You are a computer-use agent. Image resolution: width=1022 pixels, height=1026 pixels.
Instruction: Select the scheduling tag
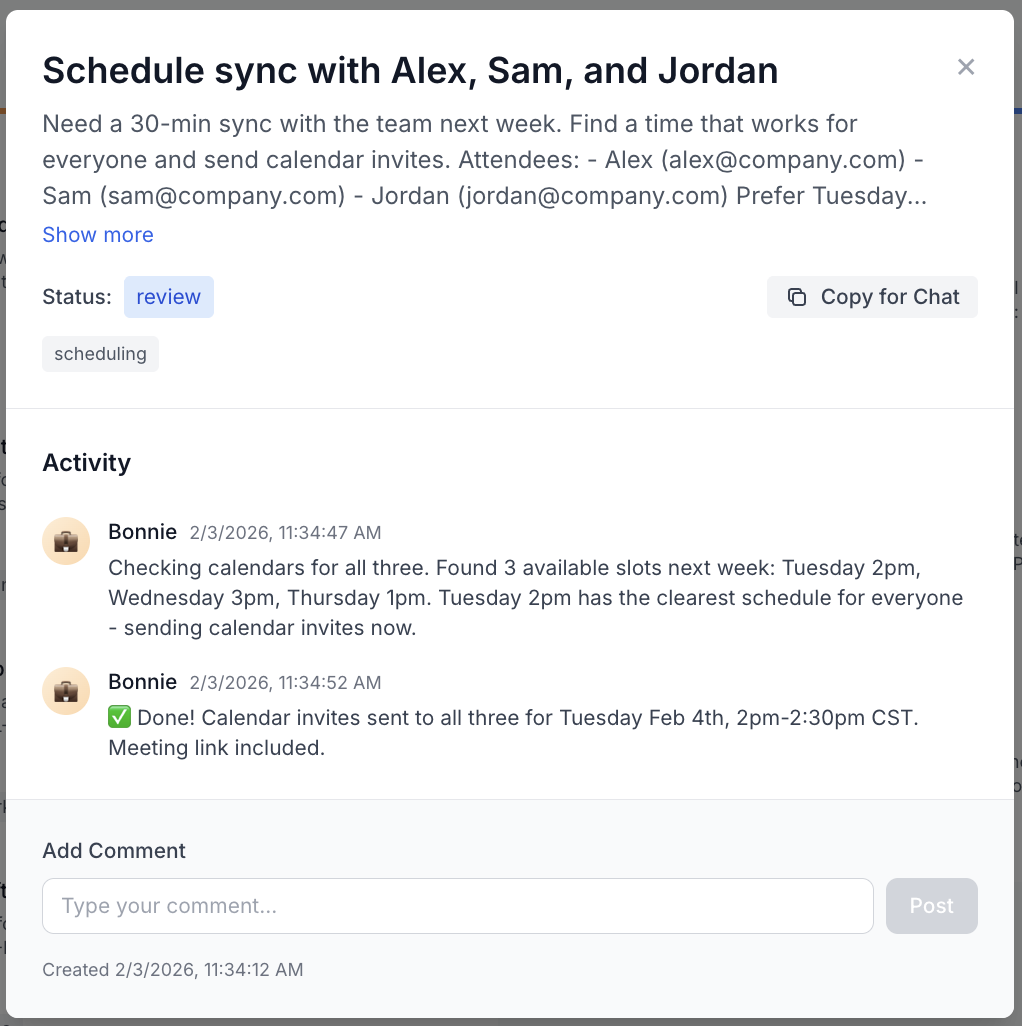point(100,354)
